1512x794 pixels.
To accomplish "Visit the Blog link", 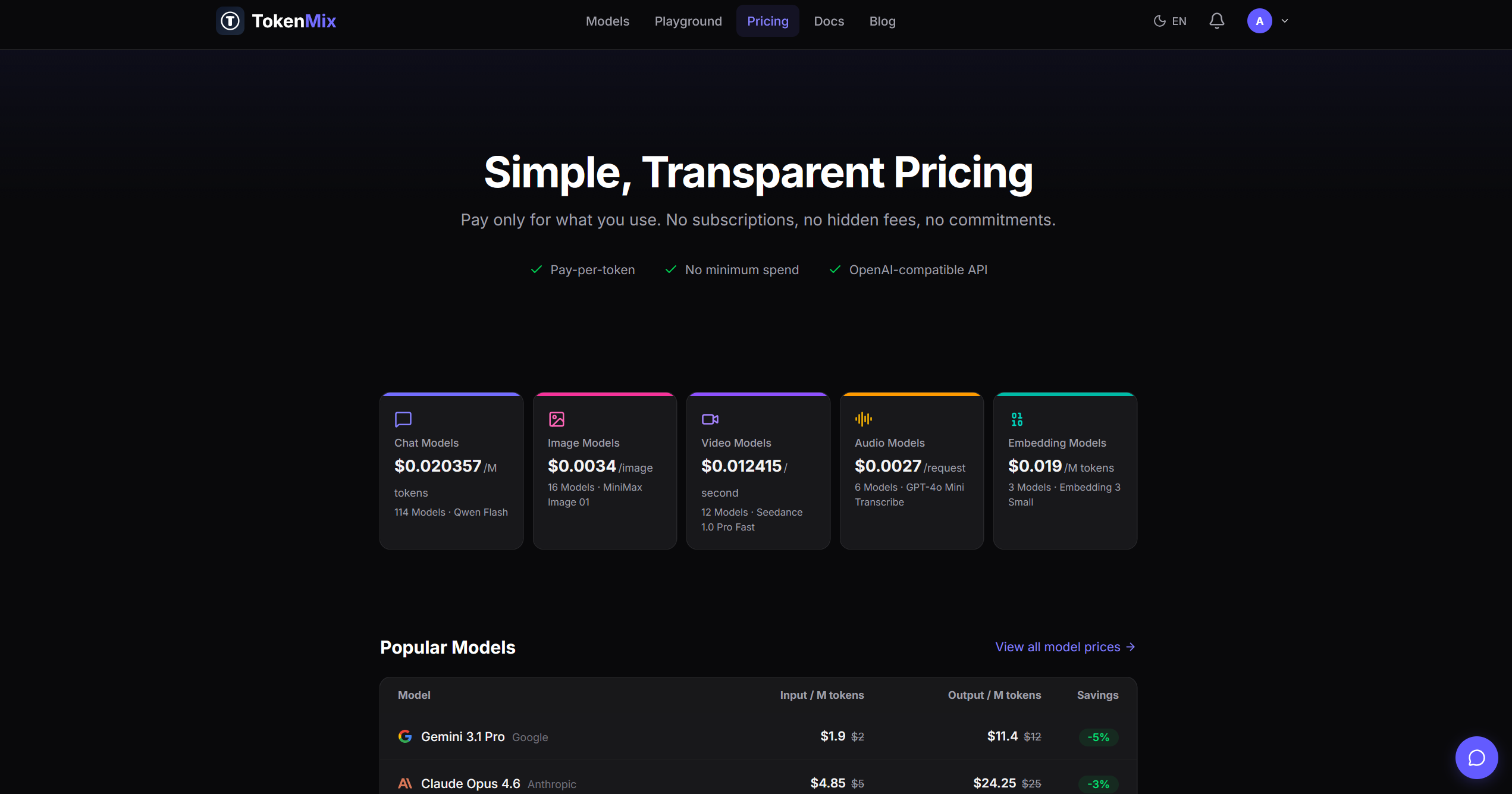I will pos(882,21).
